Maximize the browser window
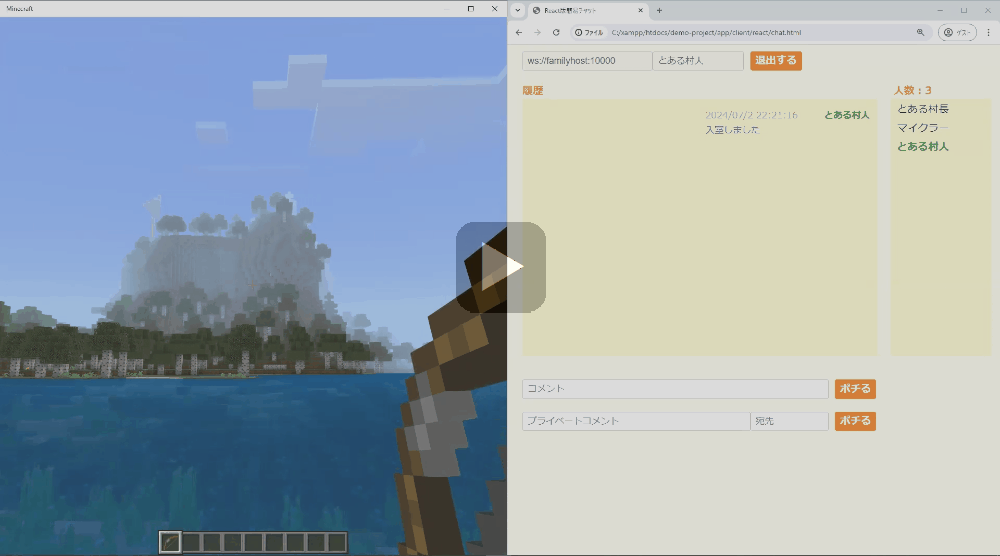Viewport: 1000px width, 556px height. pyautogui.click(x=964, y=10)
